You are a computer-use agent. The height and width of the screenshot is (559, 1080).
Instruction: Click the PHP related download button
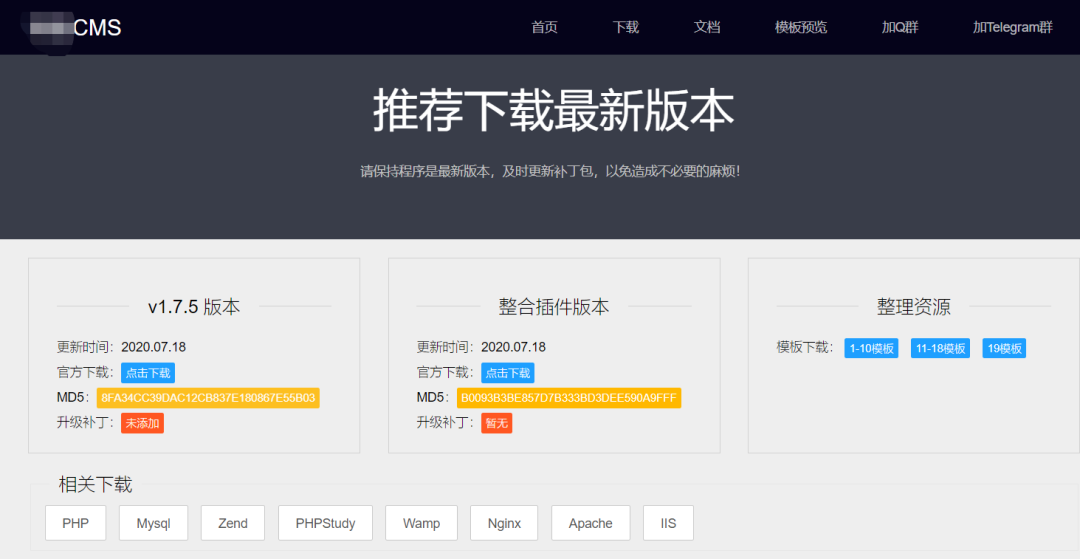[x=76, y=523]
